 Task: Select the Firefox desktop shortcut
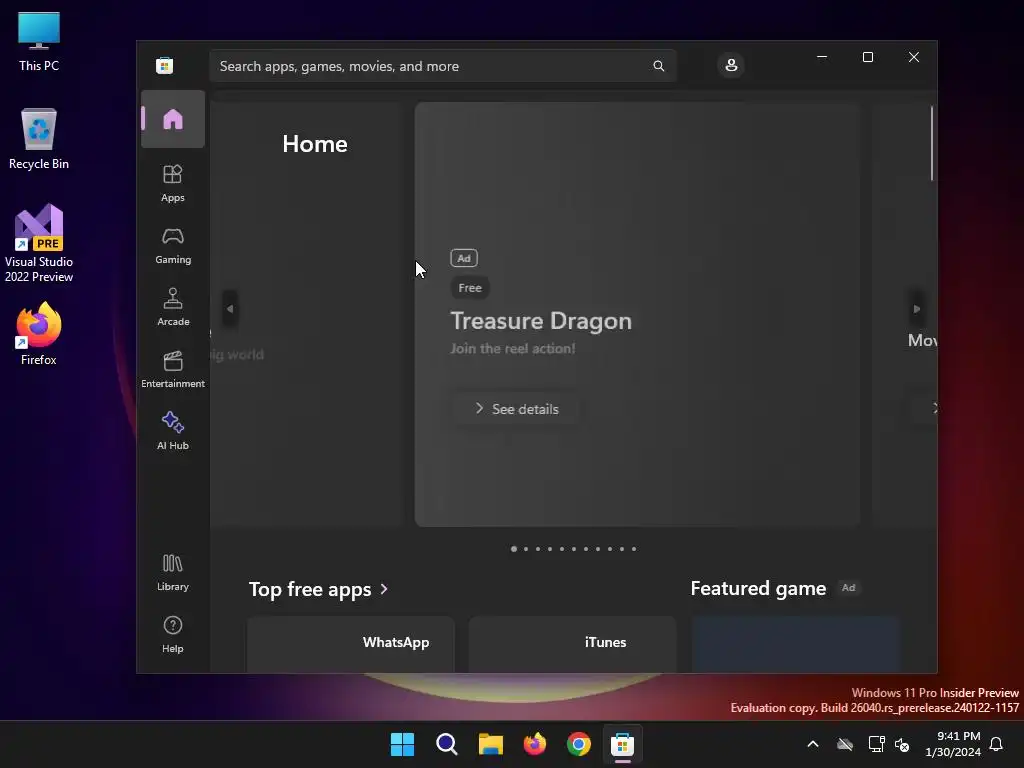pyautogui.click(x=39, y=334)
